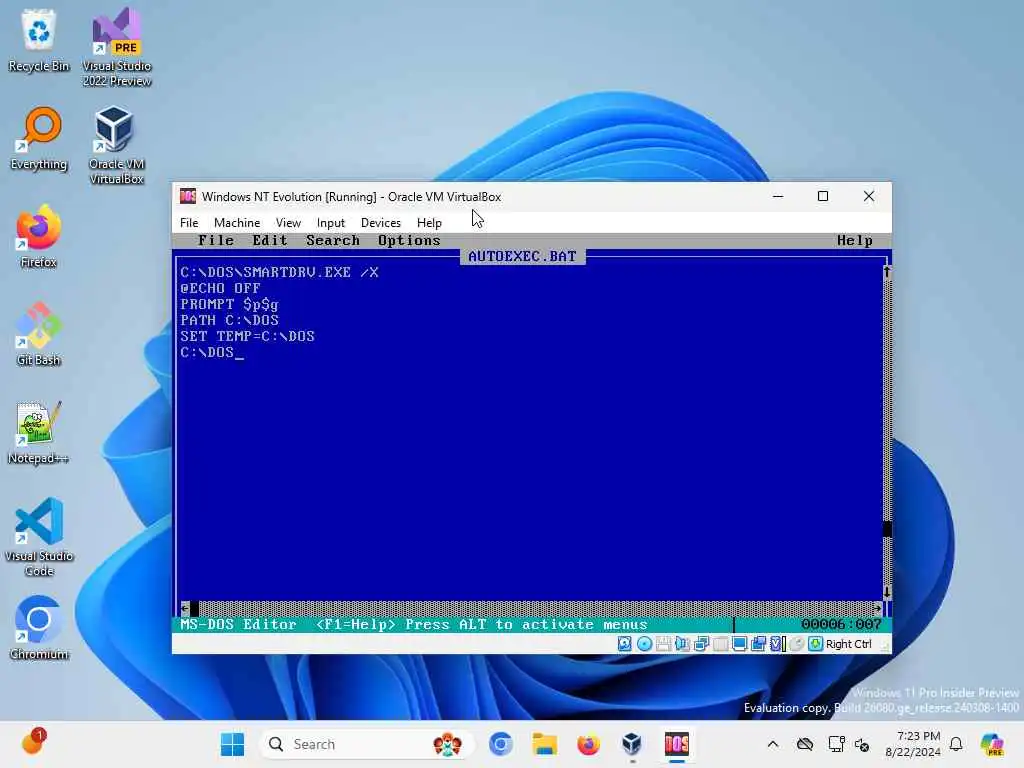Click the OneDrive cloud tray icon
This screenshot has height=768, width=1024.
click(805, 744)
